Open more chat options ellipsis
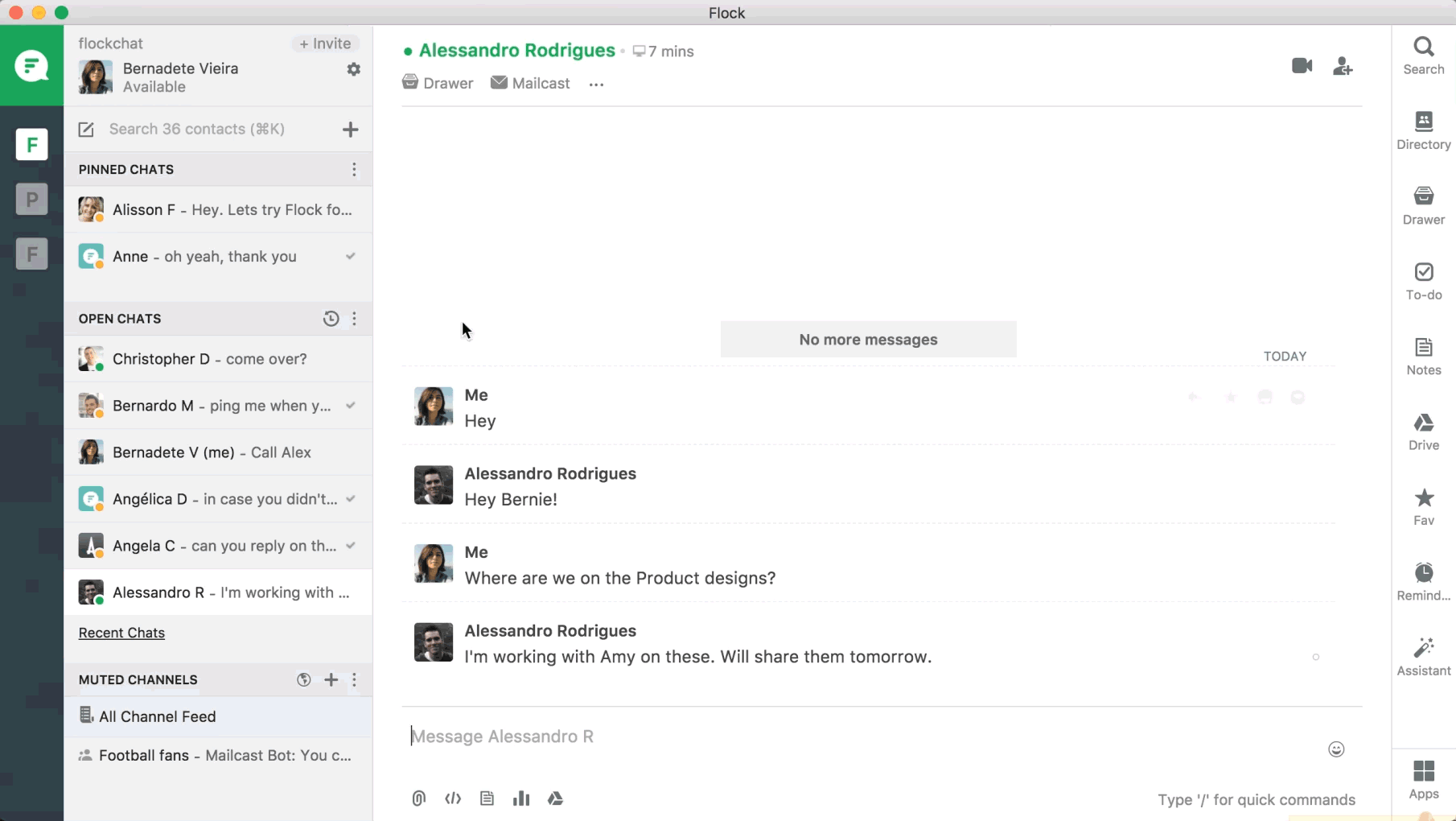This screenshot has width=1456, height=821. click(x=596, y=85)
